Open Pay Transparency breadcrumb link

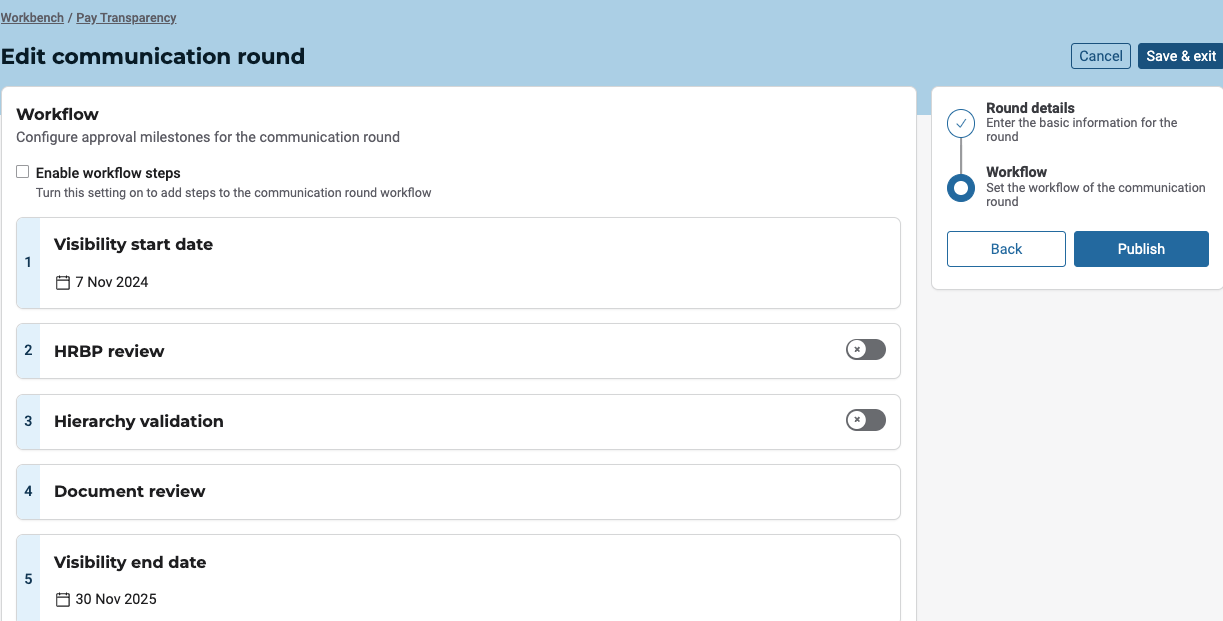126,18
